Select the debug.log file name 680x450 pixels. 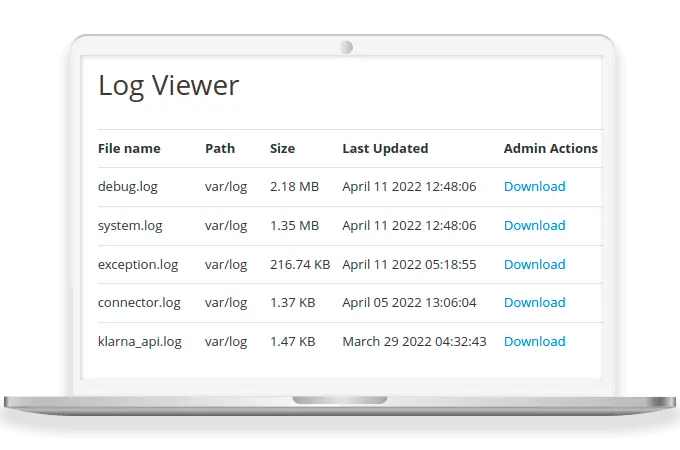tap(127, 187)
